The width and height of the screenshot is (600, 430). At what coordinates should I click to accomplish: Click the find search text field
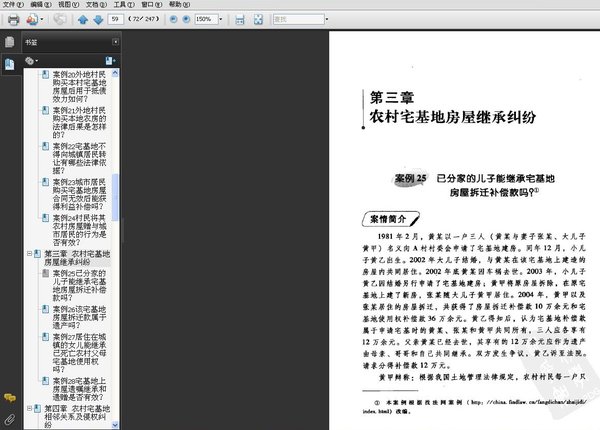[298, 19]
